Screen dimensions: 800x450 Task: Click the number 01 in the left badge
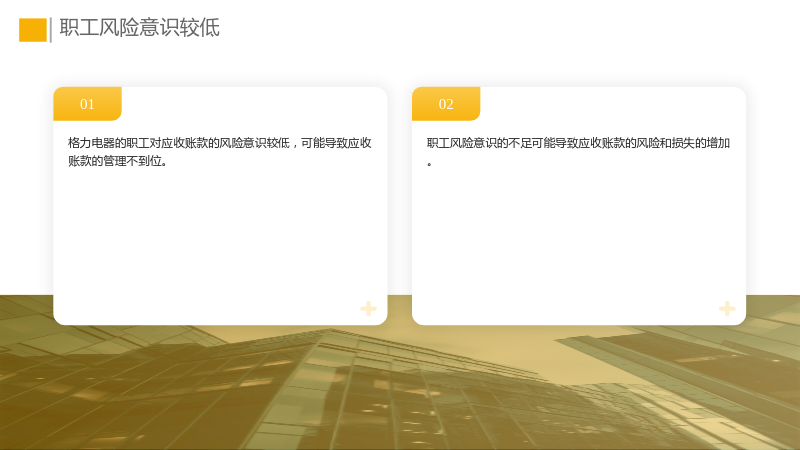tap(87, 104)
